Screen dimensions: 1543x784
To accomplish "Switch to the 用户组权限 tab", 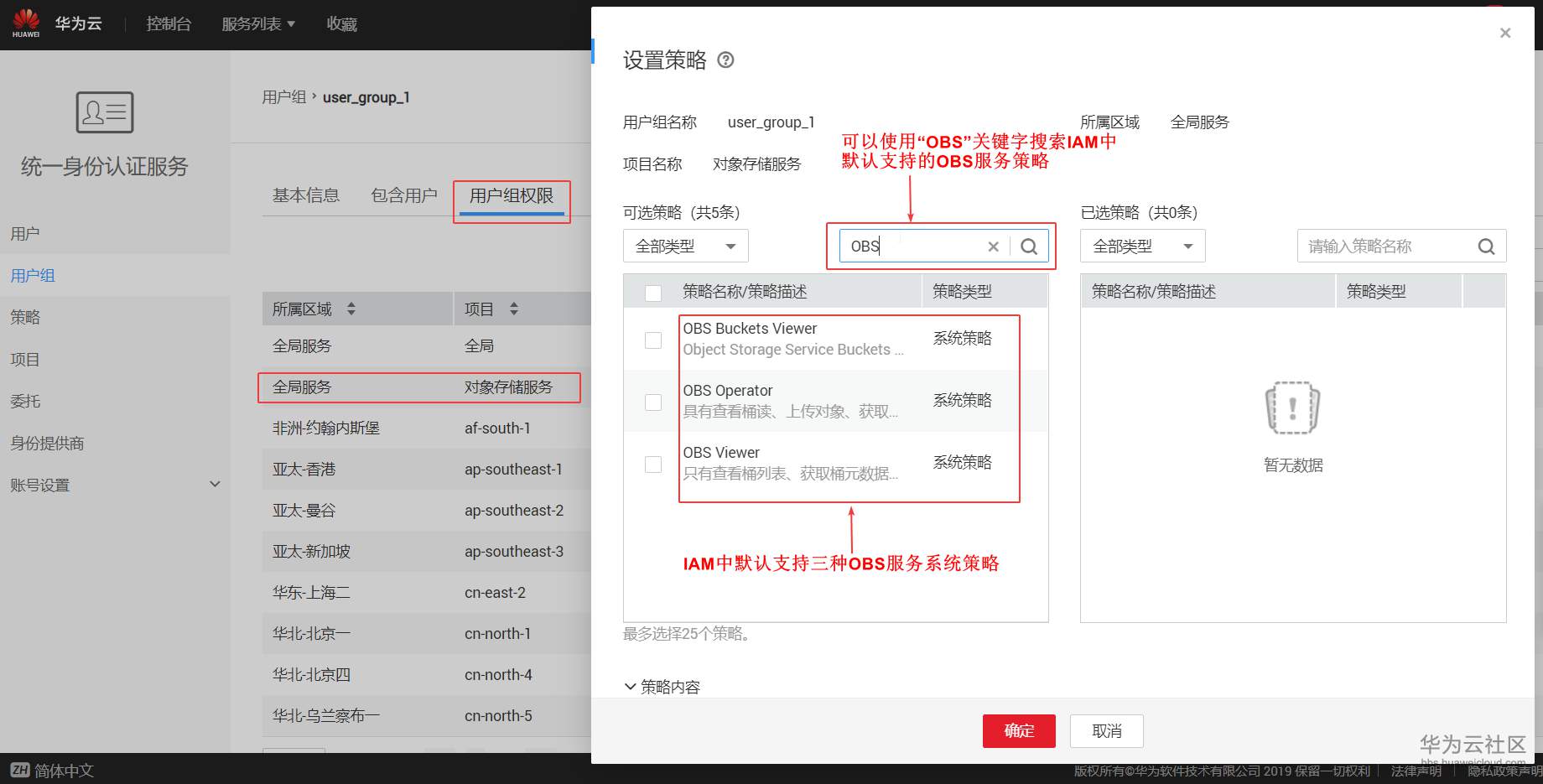I will coord(512,196).
